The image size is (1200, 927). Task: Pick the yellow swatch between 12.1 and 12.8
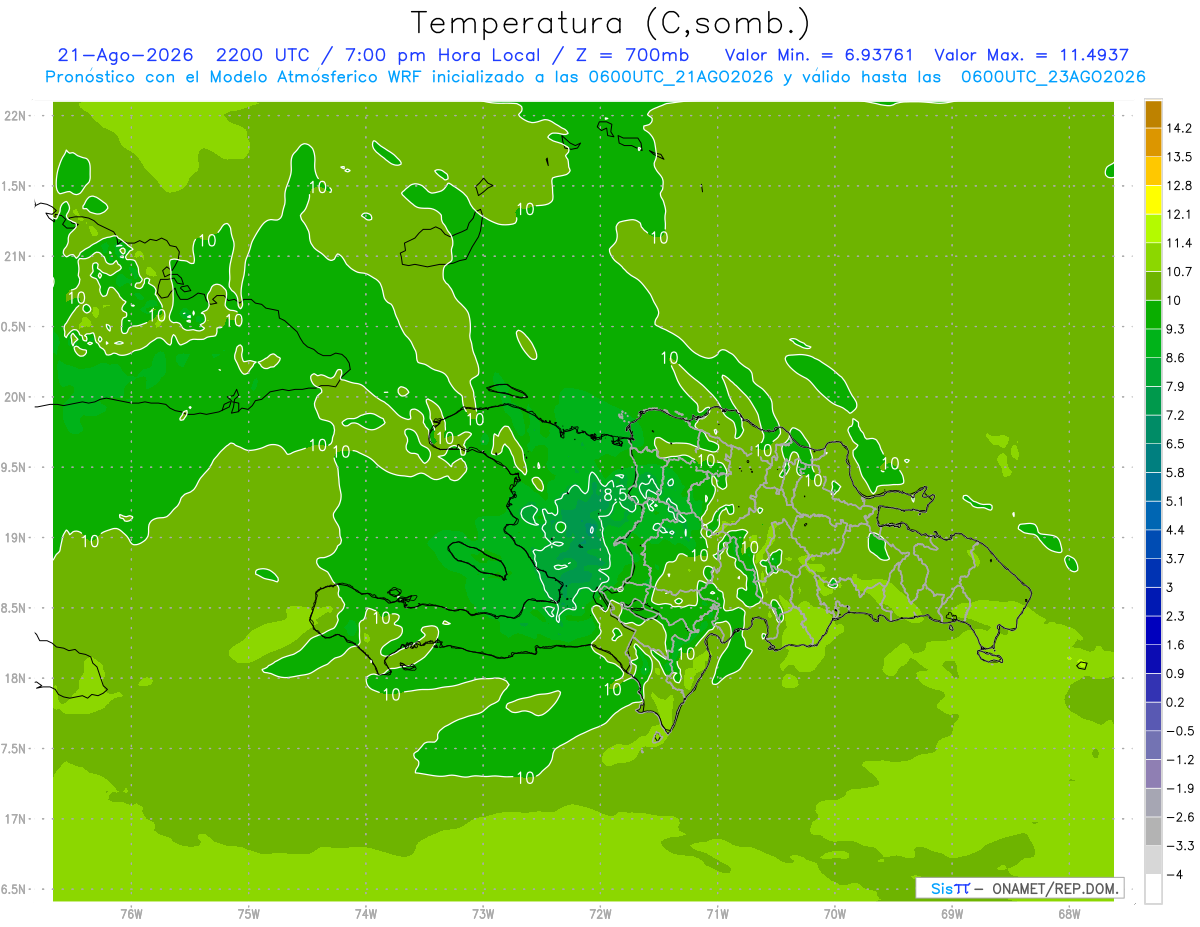click(1153, 200)
